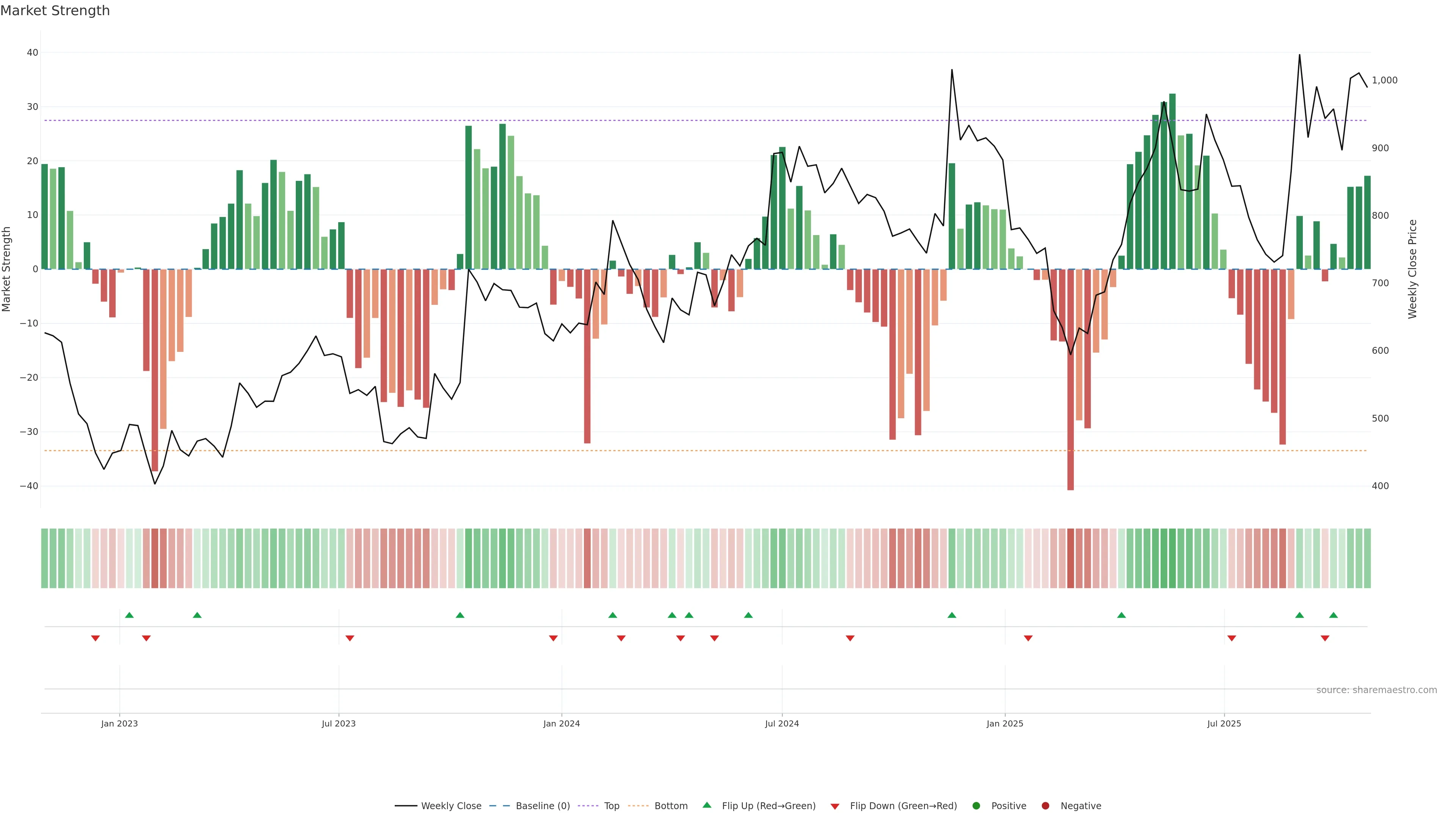This screenshot has width=1456, height=819.
Task: Click the Top purple dotted legend icon
Action: [x=588, y=806]
